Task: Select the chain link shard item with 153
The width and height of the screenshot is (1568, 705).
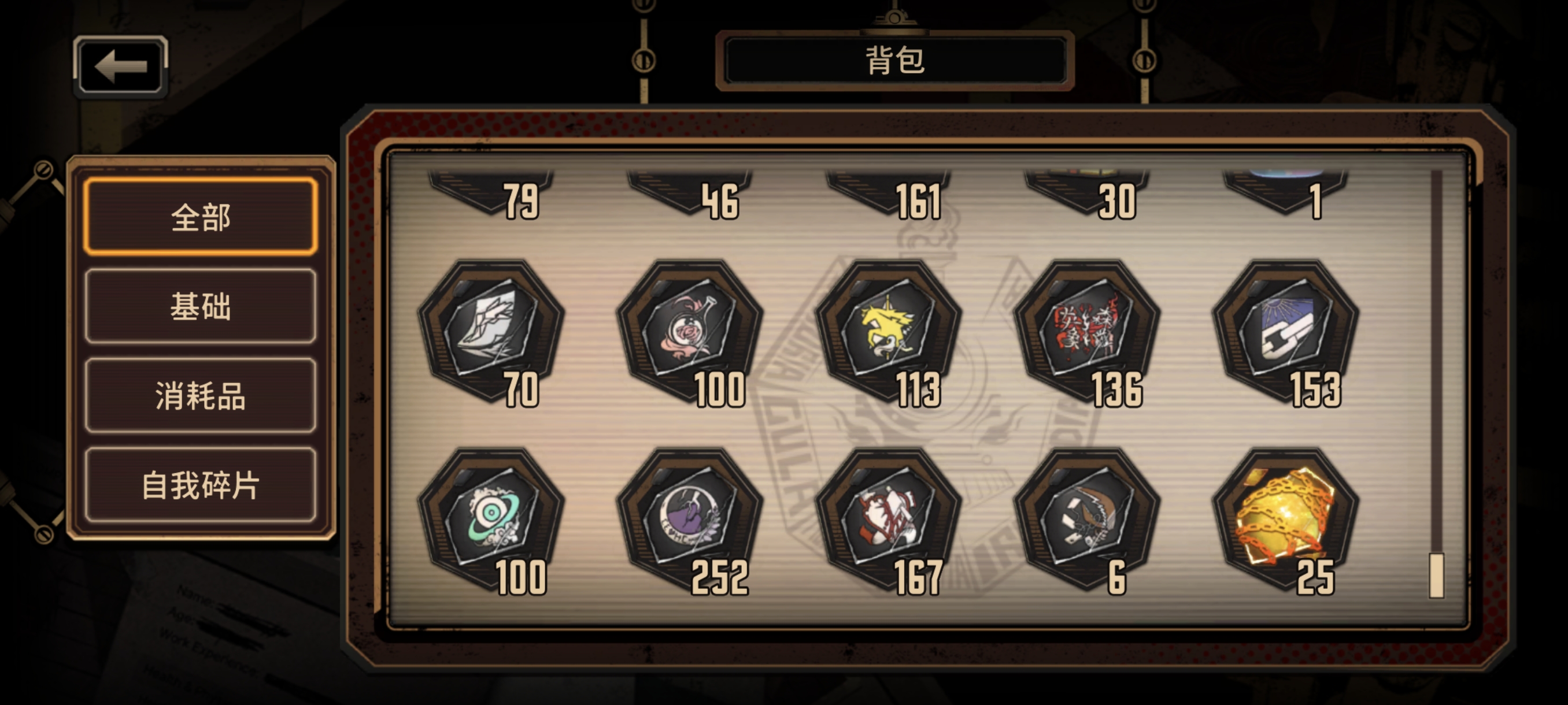Action: click(x=1286, y=333)
